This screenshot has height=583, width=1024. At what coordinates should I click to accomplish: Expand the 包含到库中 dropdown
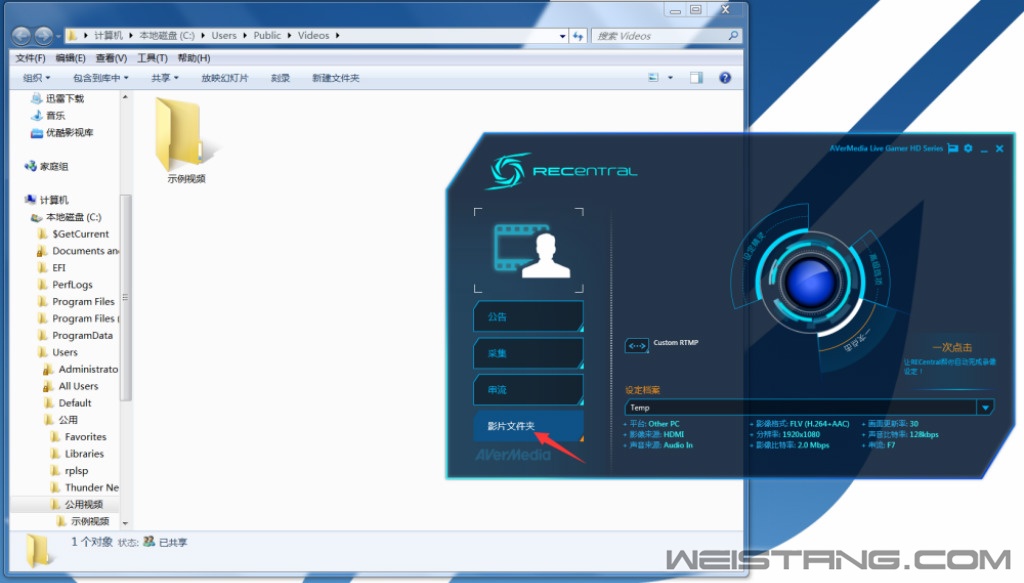[x=101, y=78]
